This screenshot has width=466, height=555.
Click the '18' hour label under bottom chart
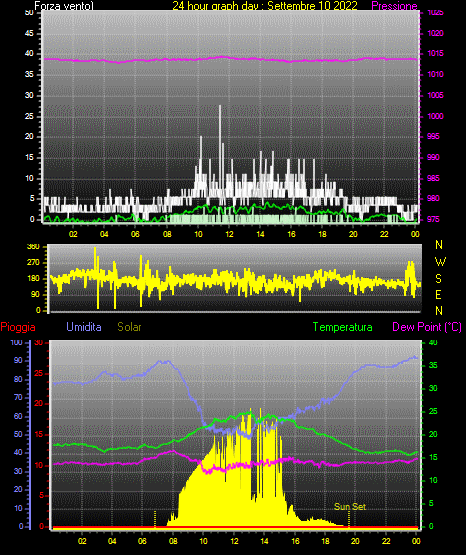tap(325, 541)
